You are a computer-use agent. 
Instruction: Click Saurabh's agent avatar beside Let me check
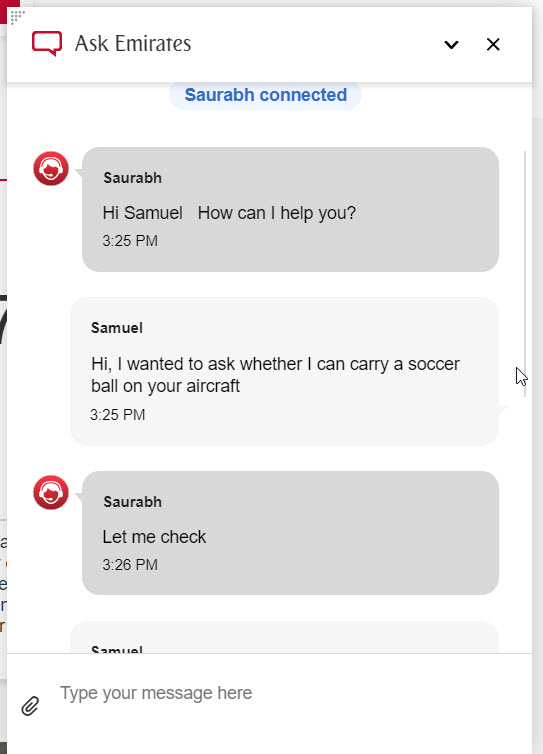51,492
